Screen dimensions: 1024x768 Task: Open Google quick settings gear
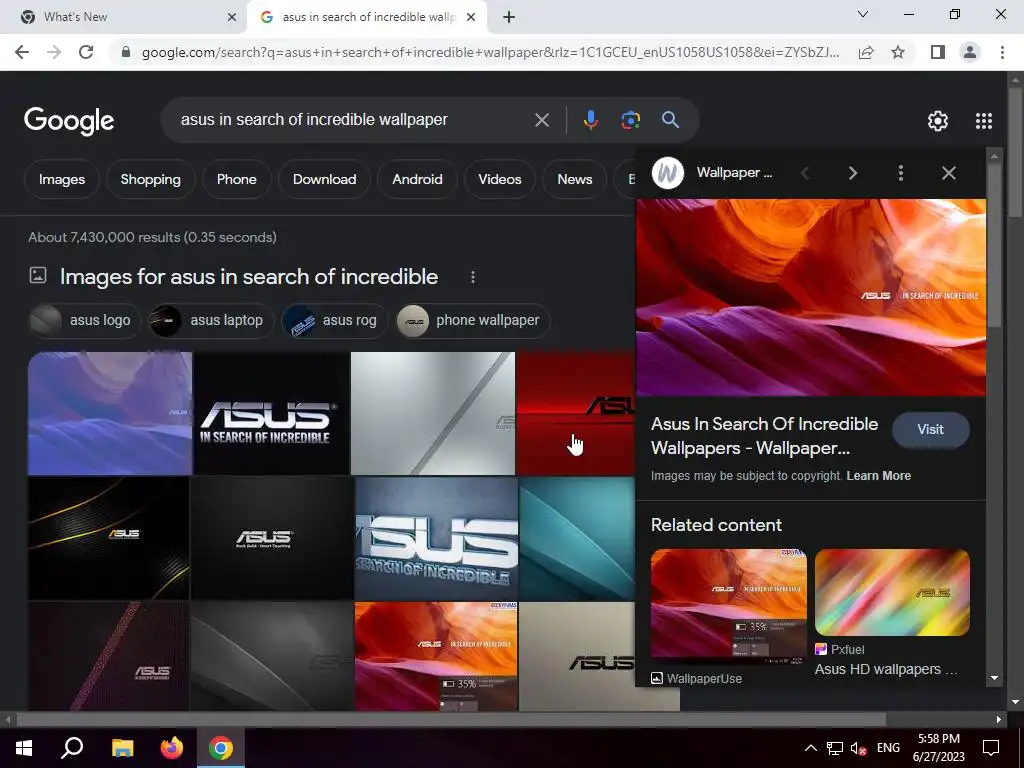click(x=938, y=121)
